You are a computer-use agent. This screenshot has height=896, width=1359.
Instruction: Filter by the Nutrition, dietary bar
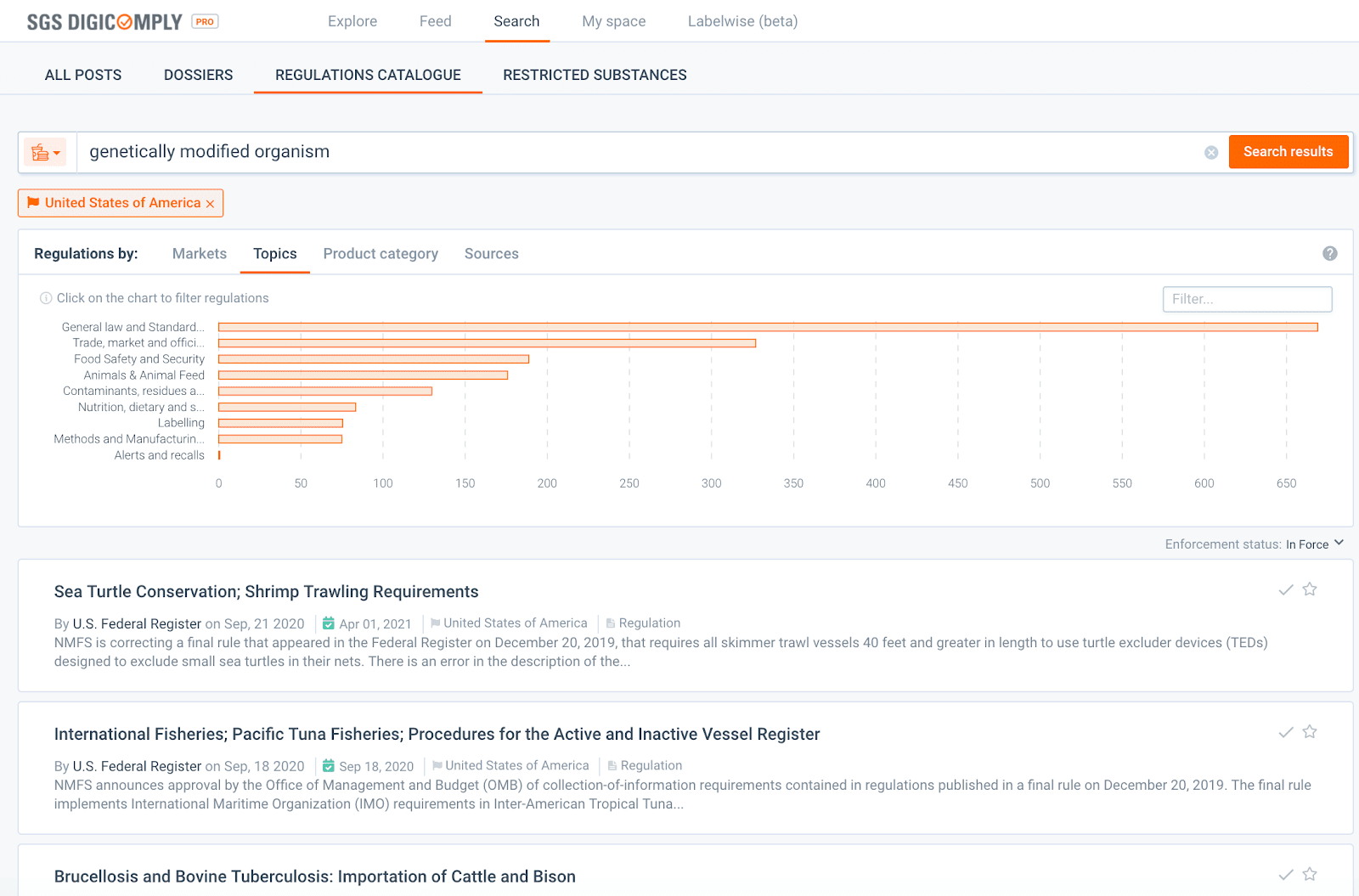click(287, 408)
